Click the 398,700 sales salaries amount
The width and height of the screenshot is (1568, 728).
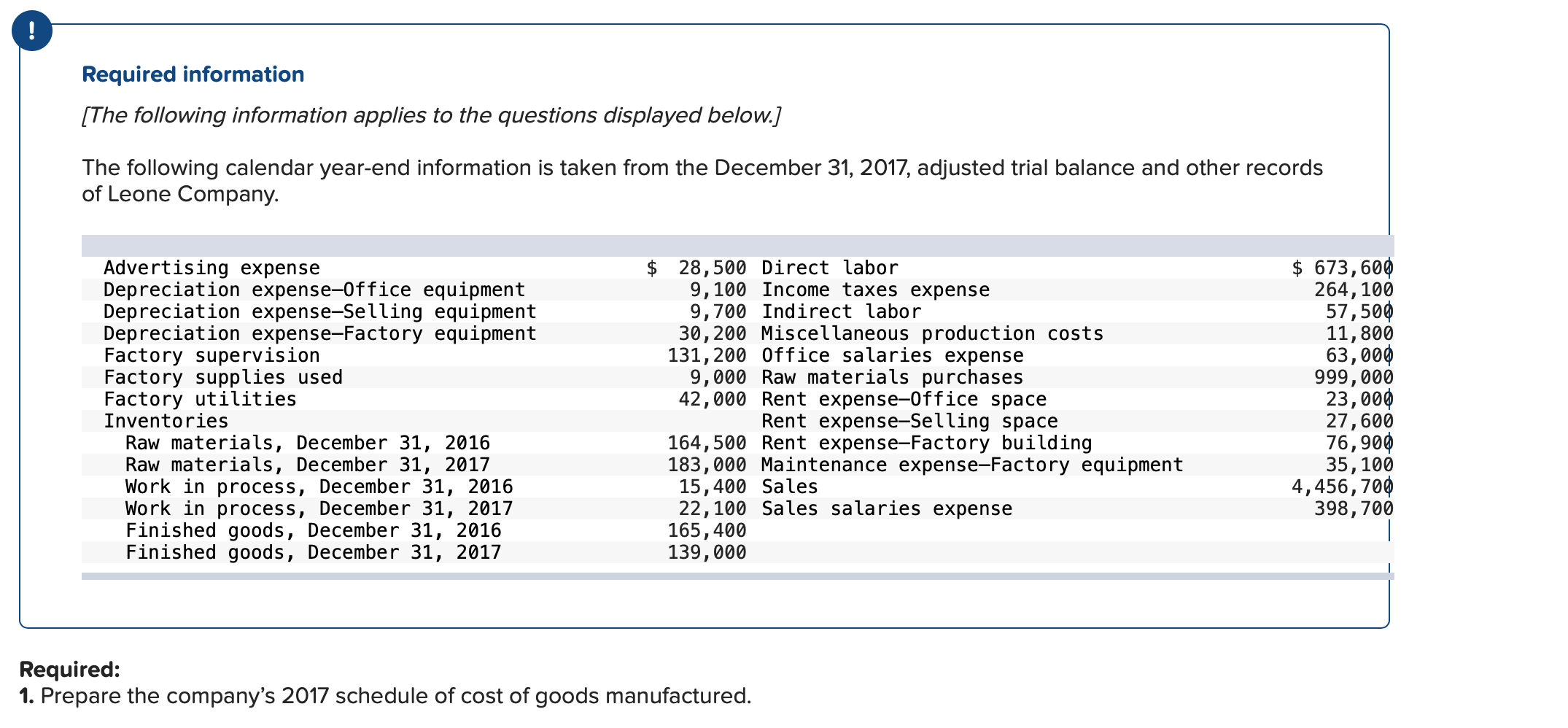pyautogui.click(x=1354, y=508)
